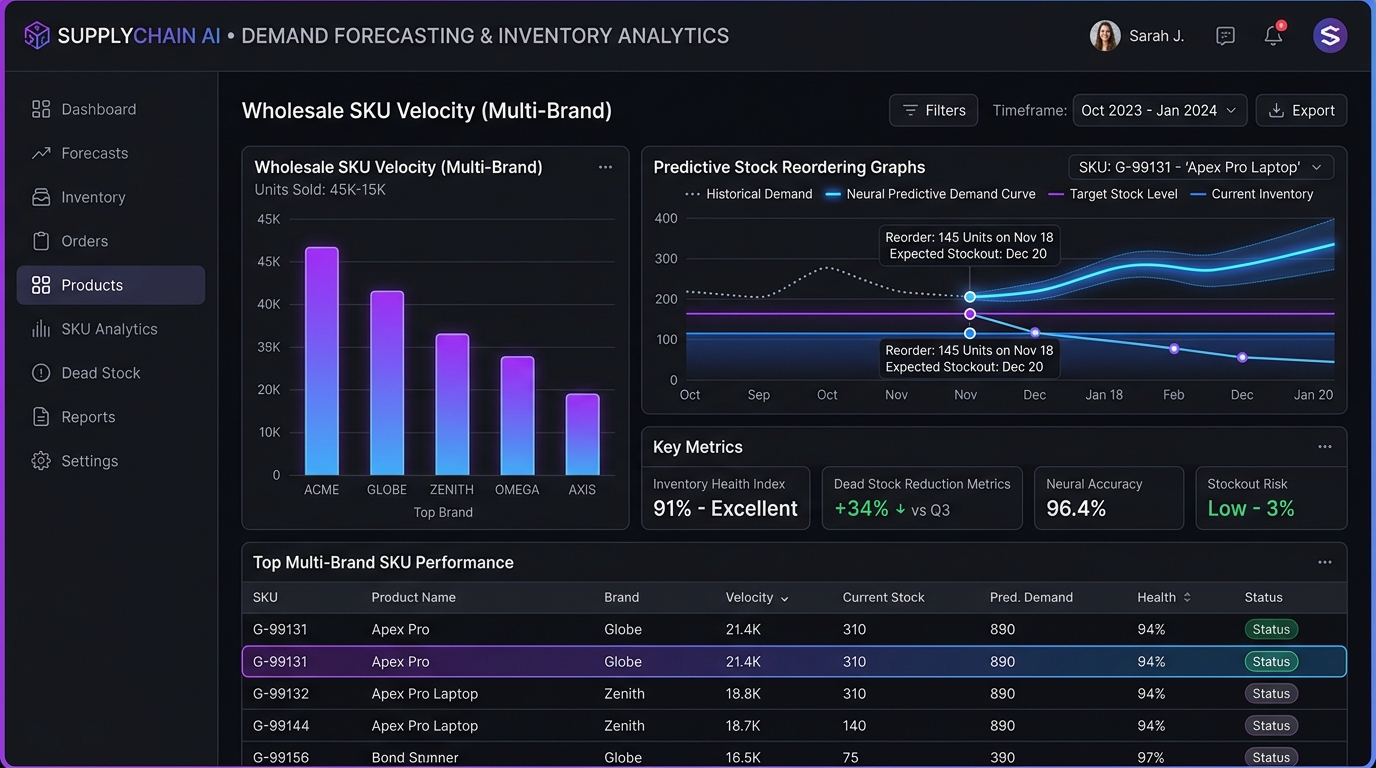Open the Neural Accuracy 96.4% card

coord(1109,498)
